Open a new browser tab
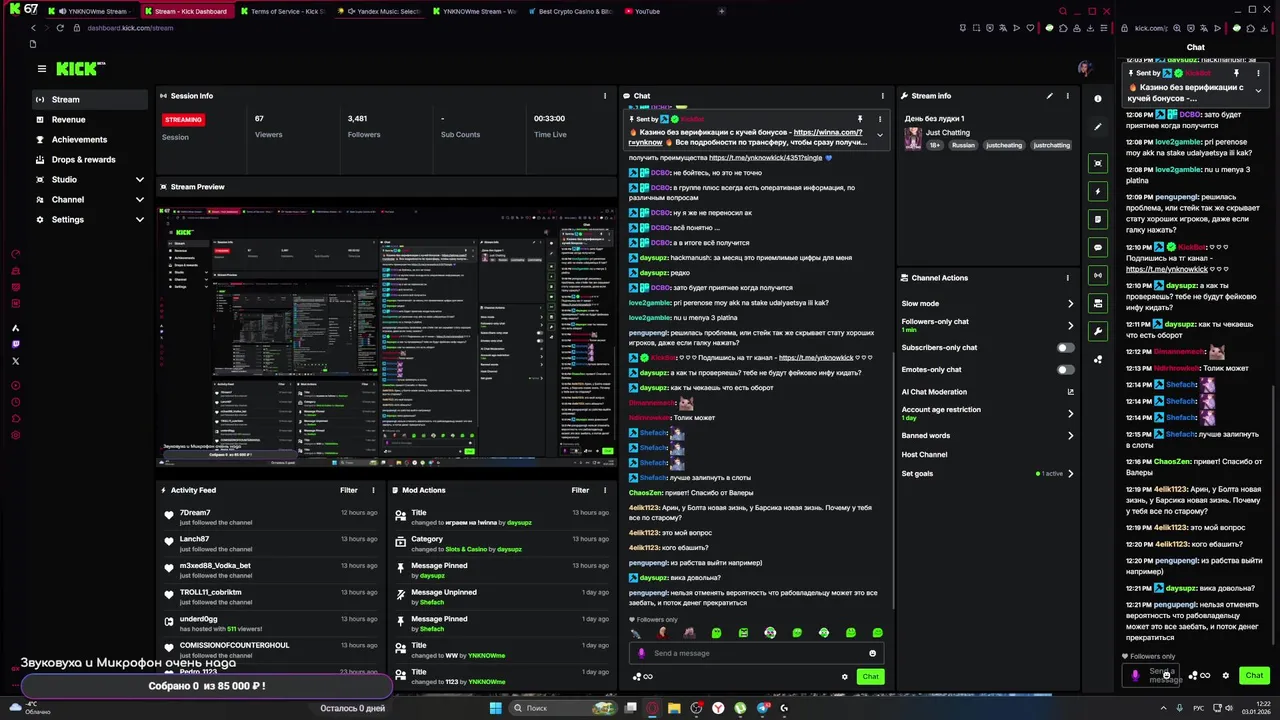This screenshot has height=720, width=1280. (x=722, y=11)
